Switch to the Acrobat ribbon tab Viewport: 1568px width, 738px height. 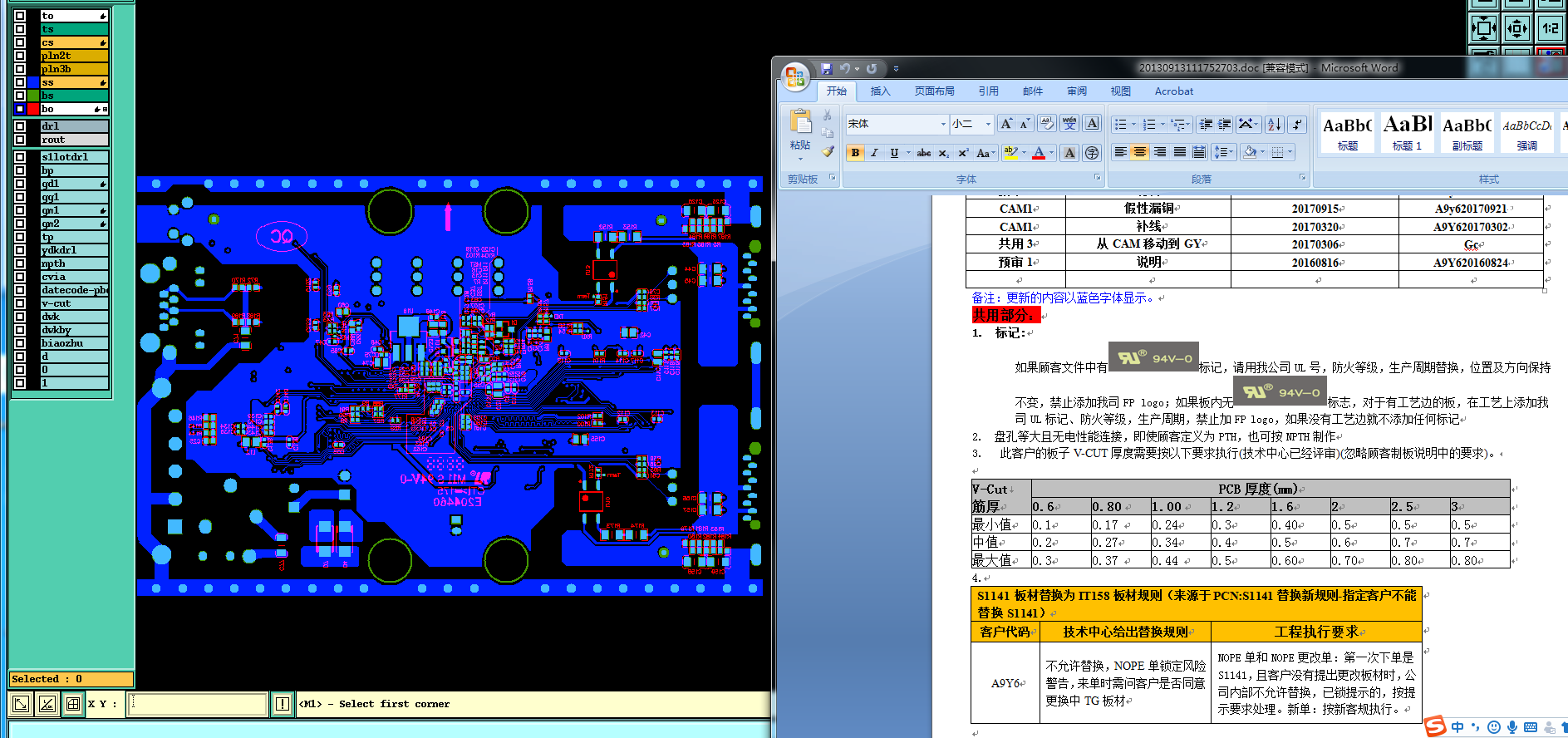pyautogui.click(x=1173, y=91)
